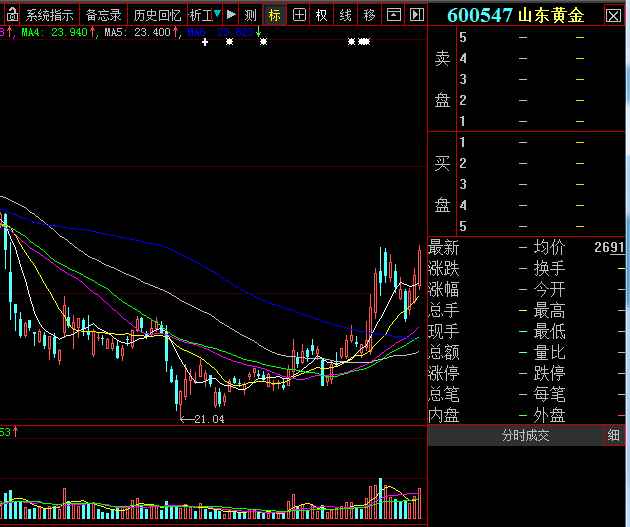Click the plus-shaped event marker
630x527 pixels.
205,42
